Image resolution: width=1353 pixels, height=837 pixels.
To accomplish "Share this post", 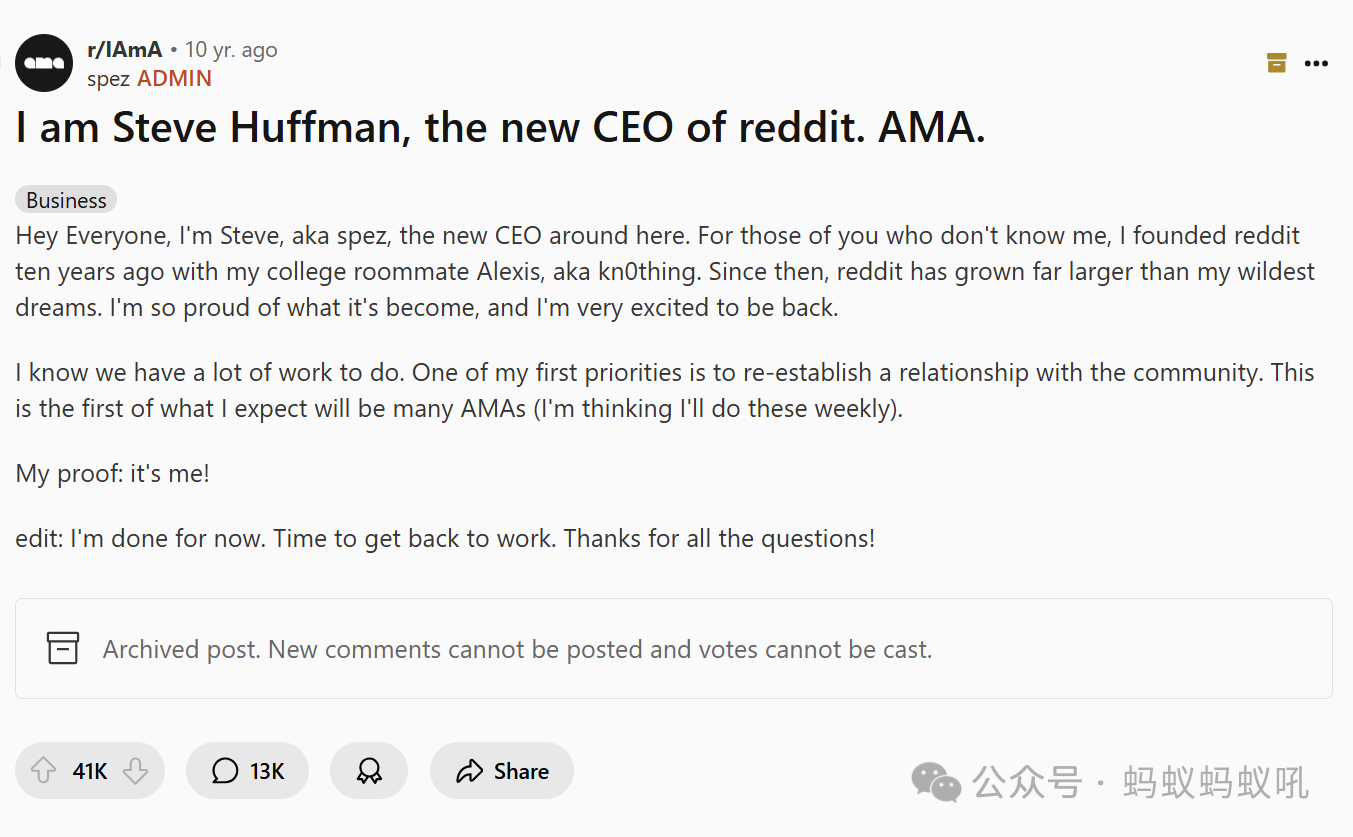I will [502, 771].
